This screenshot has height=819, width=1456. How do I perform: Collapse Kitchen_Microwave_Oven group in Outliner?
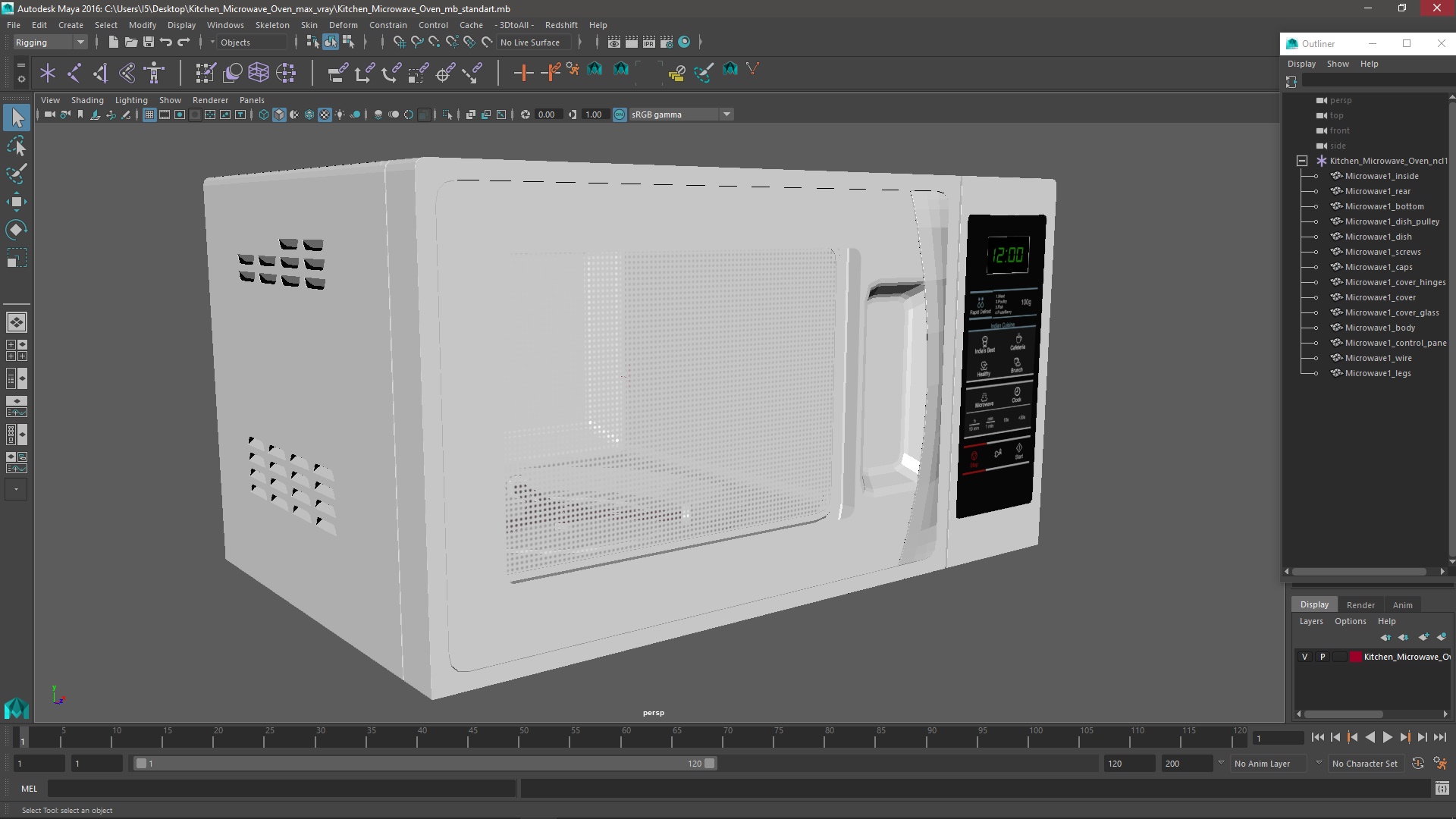tap(1302, 161)
